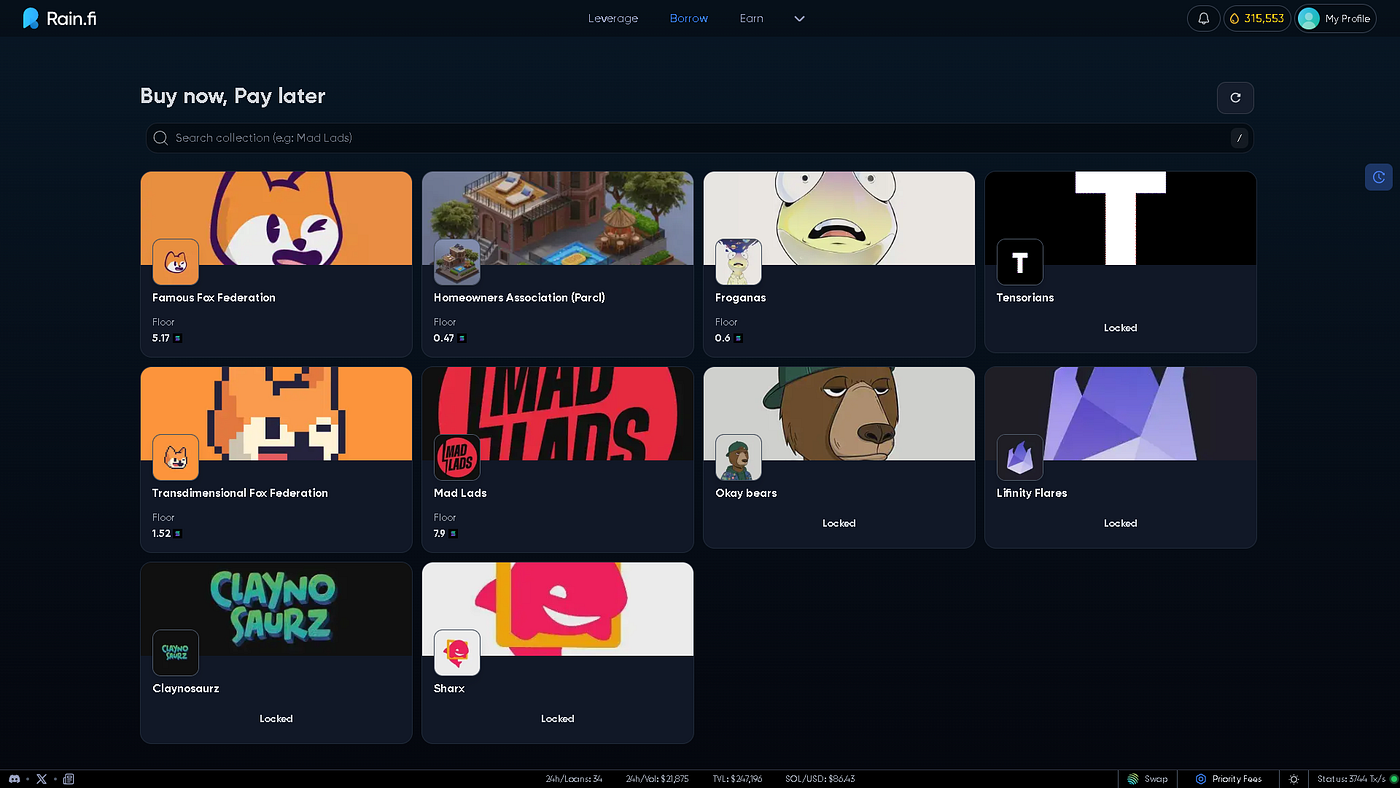Click the Okay bears avatar icon
This screenshot has width=1400, height=788.
coord(739,457)
